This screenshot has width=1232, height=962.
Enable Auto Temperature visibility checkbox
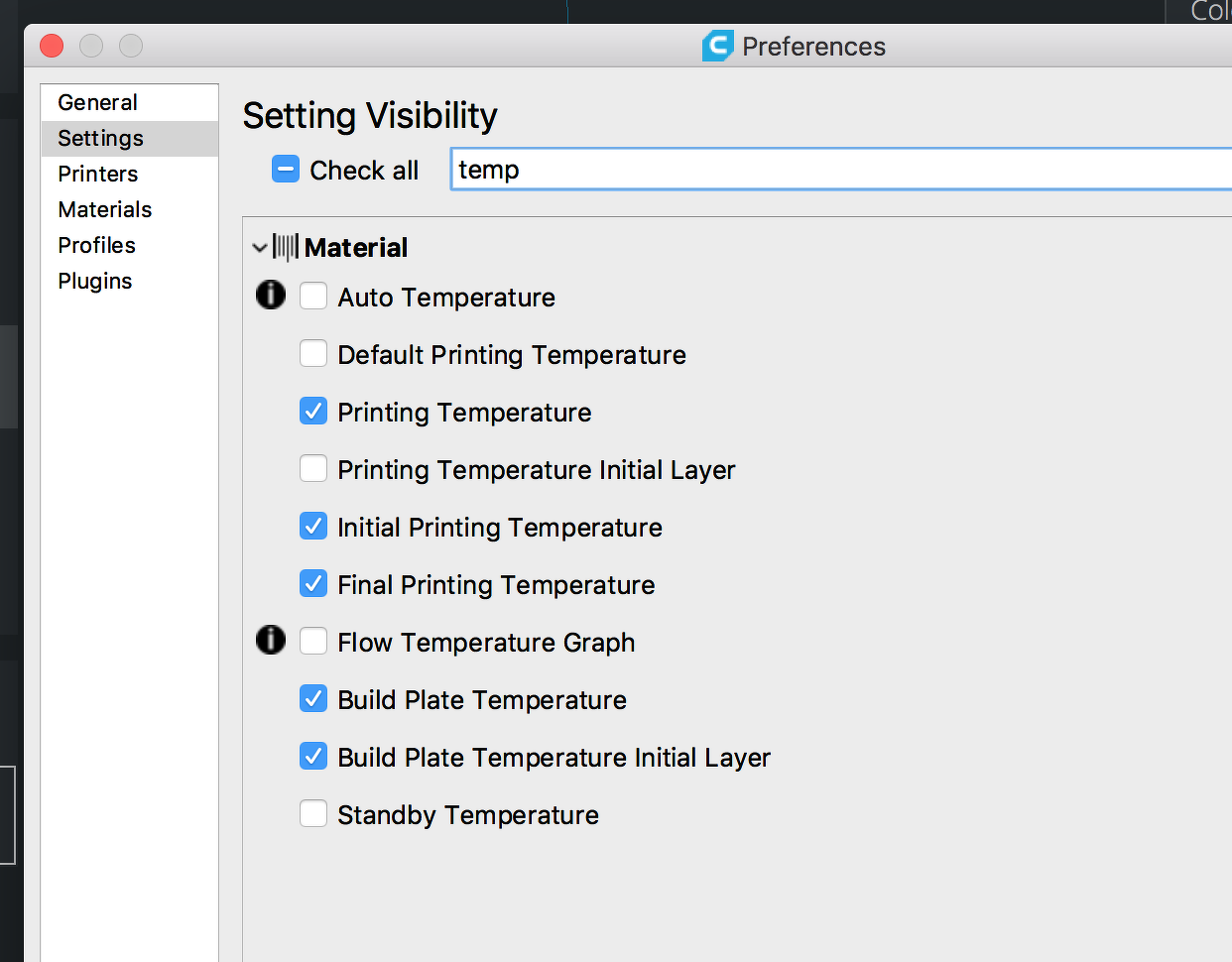pyautogui.click(x=313, y=296)
